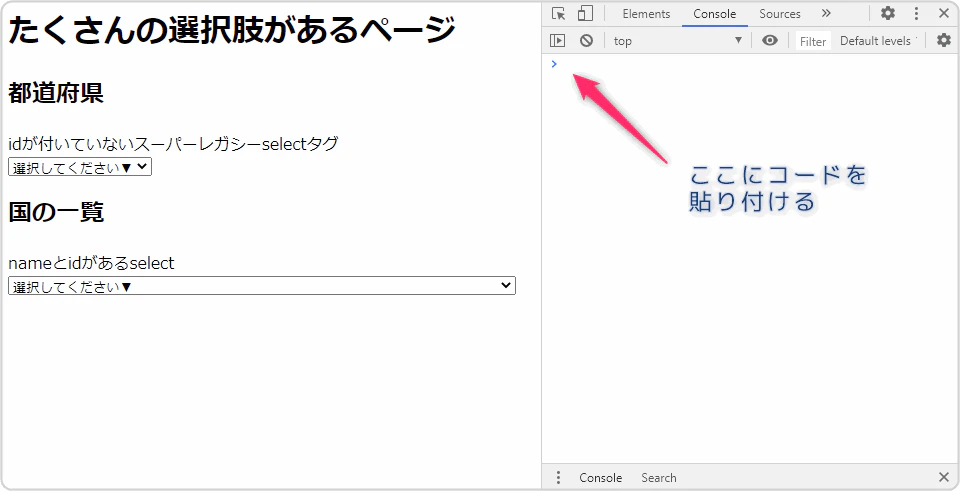Screen dimensions: 960x491
Task: Click the heading たくさんの選択肢があるページ
Action: click(232, 31)
